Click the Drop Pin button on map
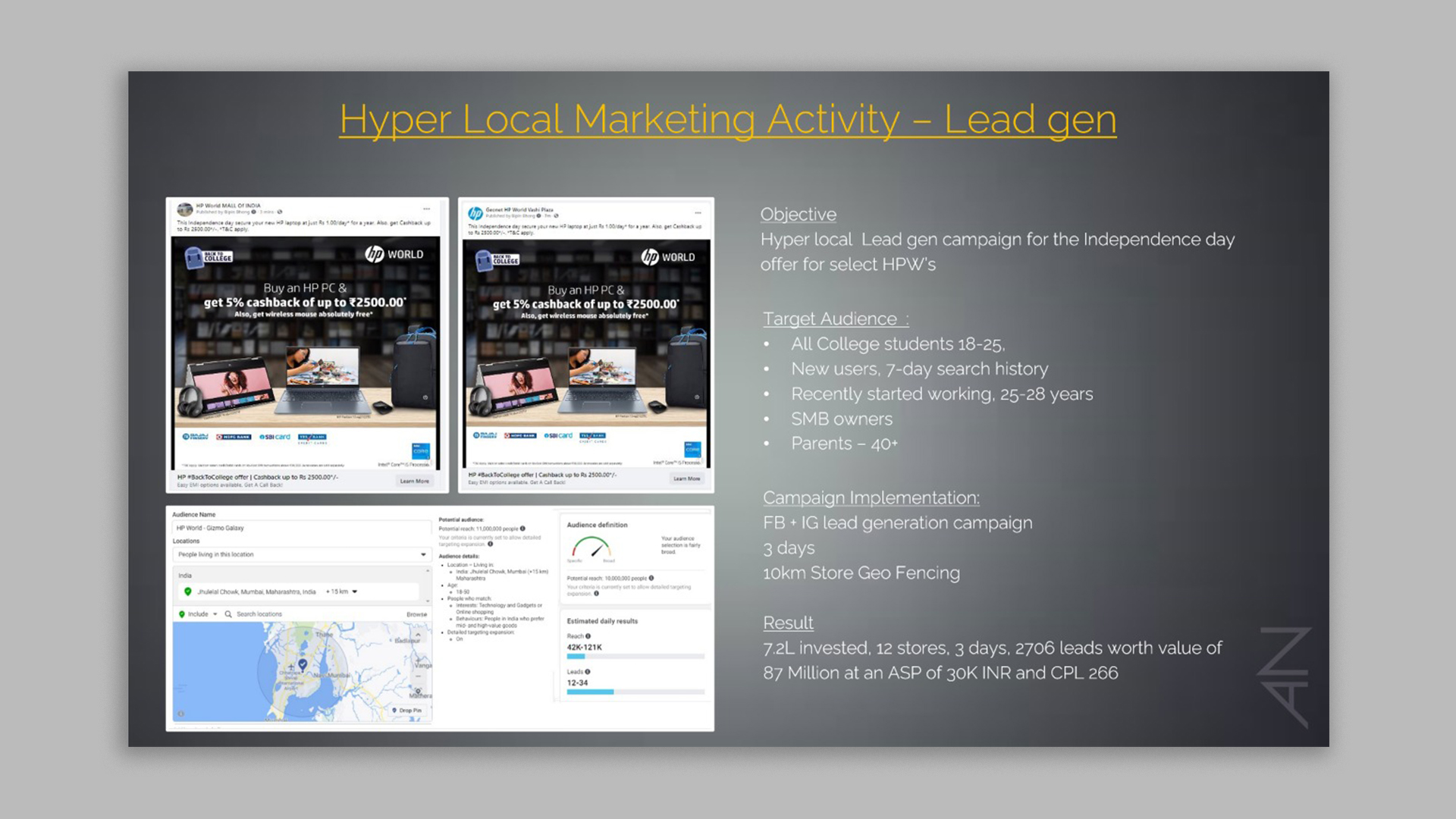 (407, 711)
